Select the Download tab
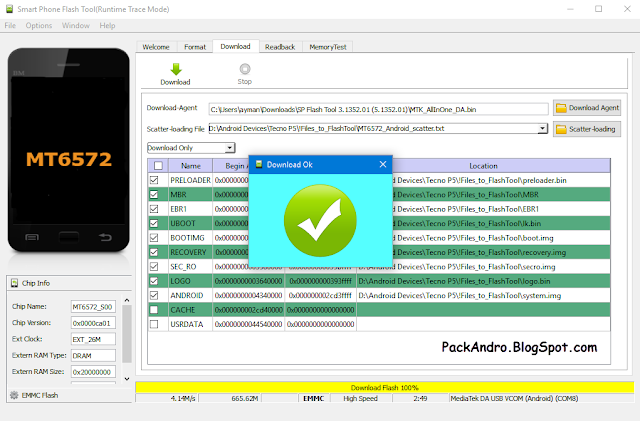 236,46
